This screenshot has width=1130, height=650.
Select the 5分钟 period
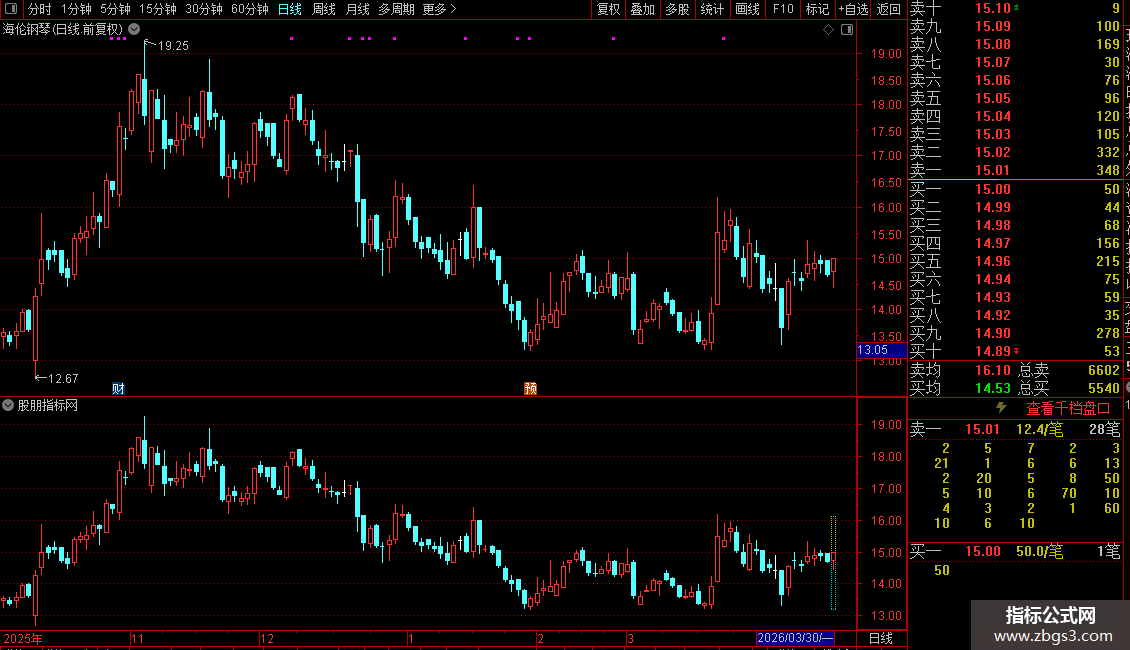(115, 9)
